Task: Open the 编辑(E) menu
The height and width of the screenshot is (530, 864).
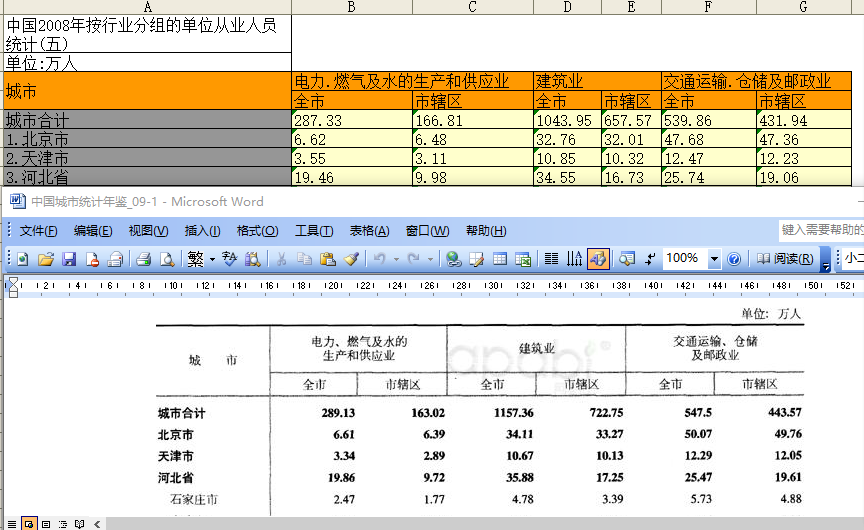Action: (x=93, y=231)
